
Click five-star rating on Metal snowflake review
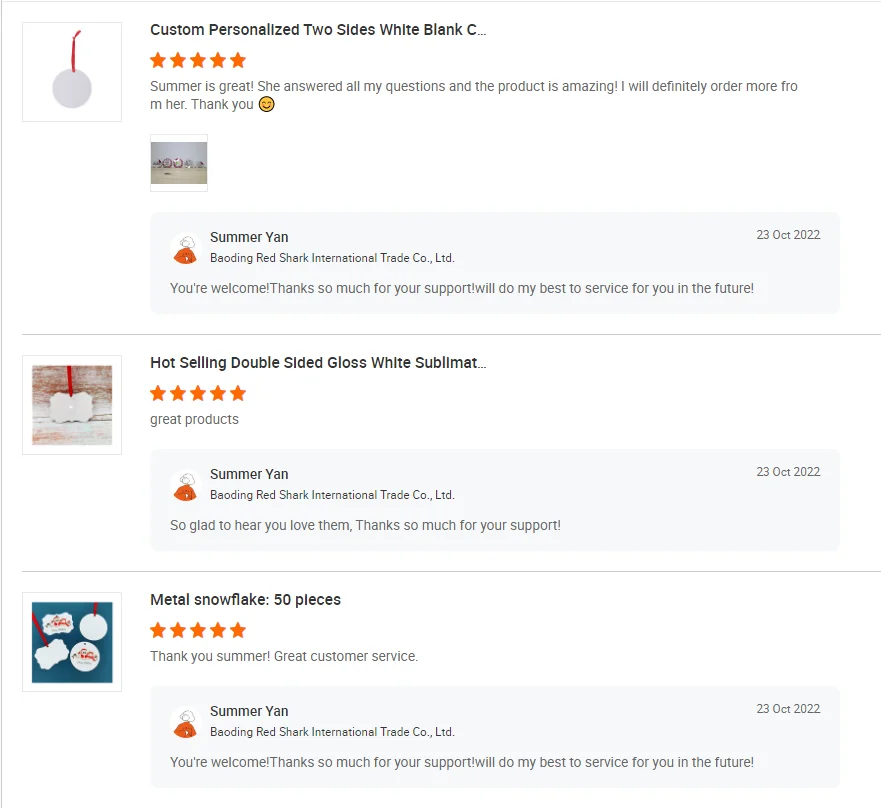pos(198,630)
